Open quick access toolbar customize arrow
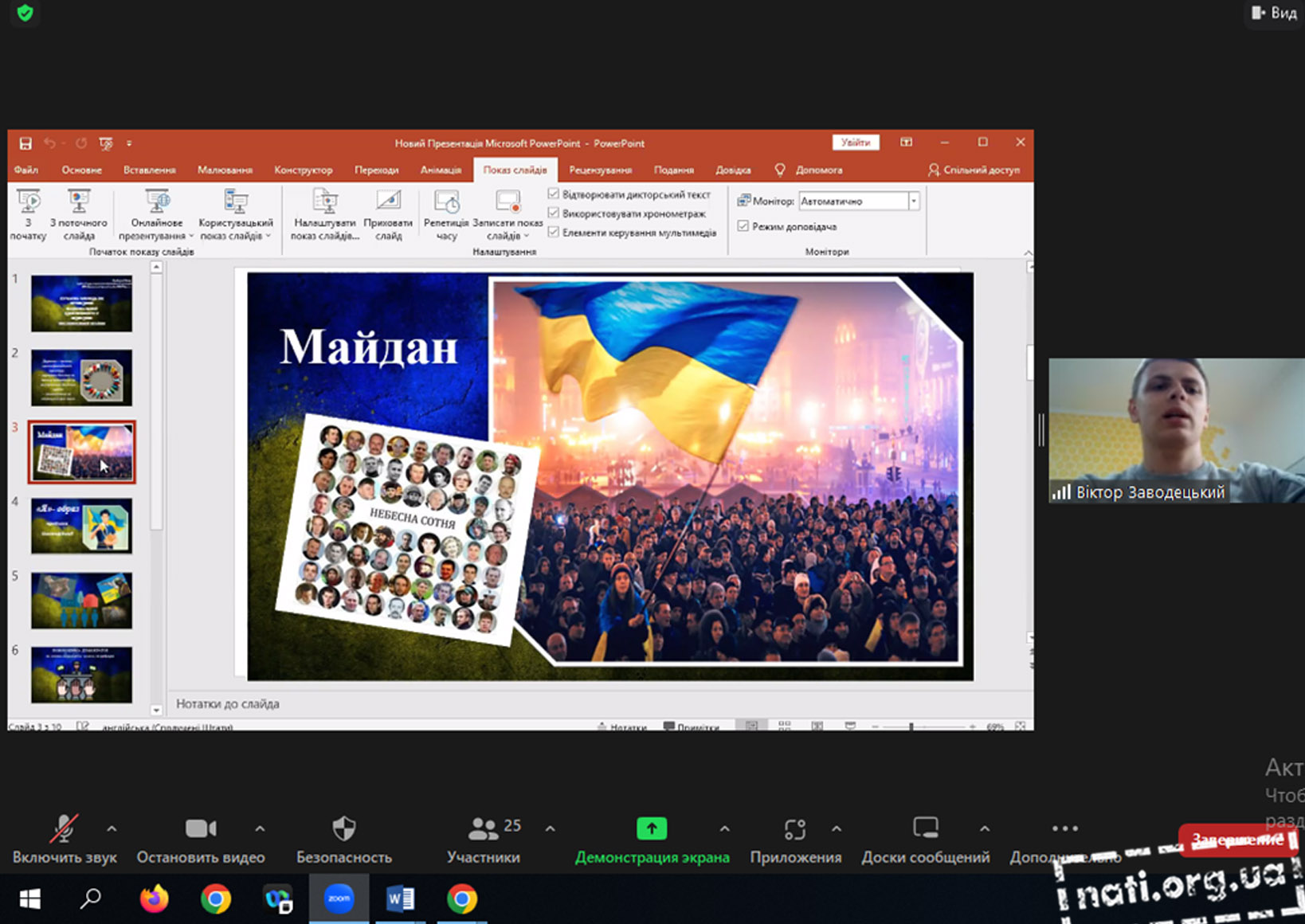1305x924 pixels. [129, 143]
